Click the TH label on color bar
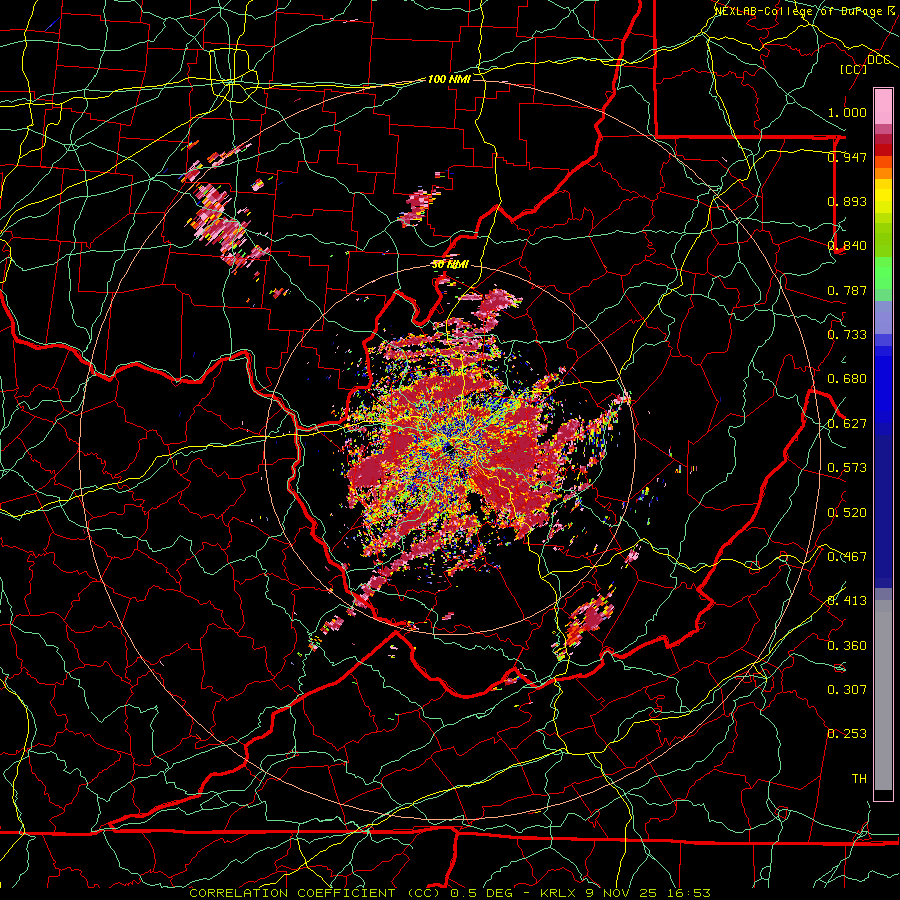The image size is (900, 900). 859,778
